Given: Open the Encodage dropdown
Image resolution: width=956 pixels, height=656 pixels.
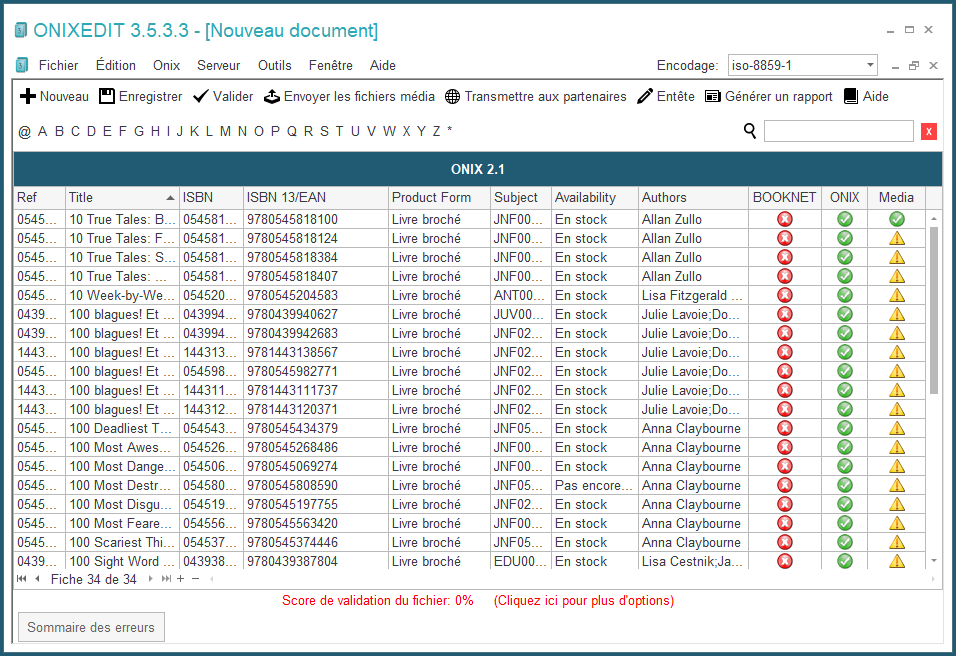Looking at the screenshot, I should click(870, 65).
